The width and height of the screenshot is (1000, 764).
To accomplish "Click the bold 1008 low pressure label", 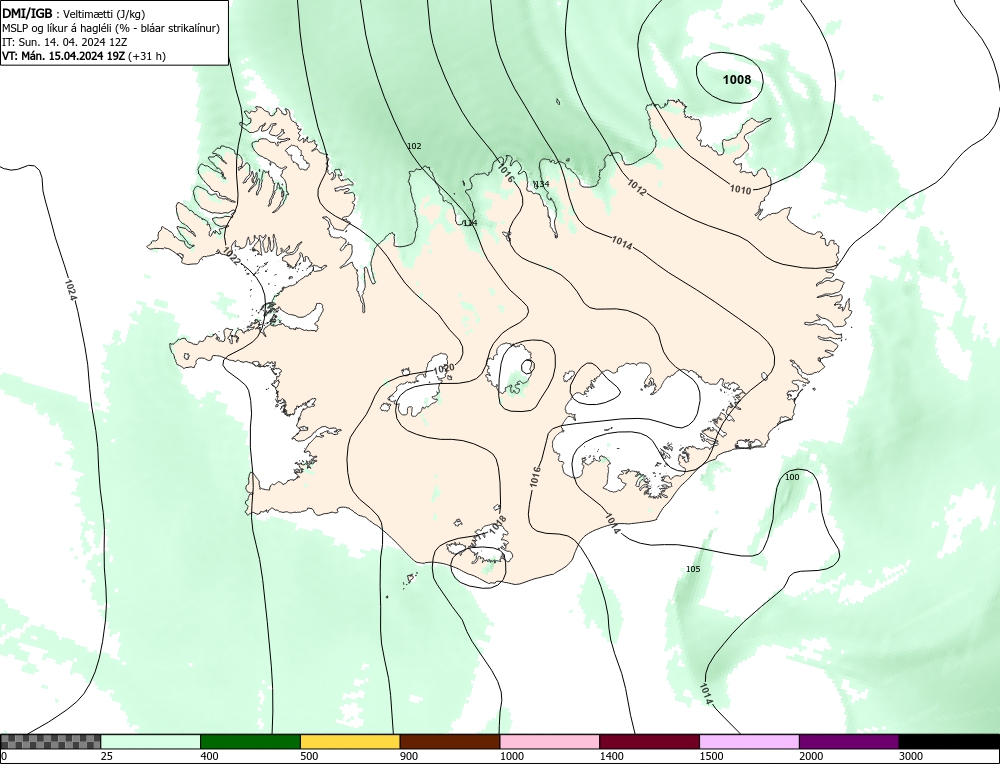I will pyautogui.click(x=737, y=80).
